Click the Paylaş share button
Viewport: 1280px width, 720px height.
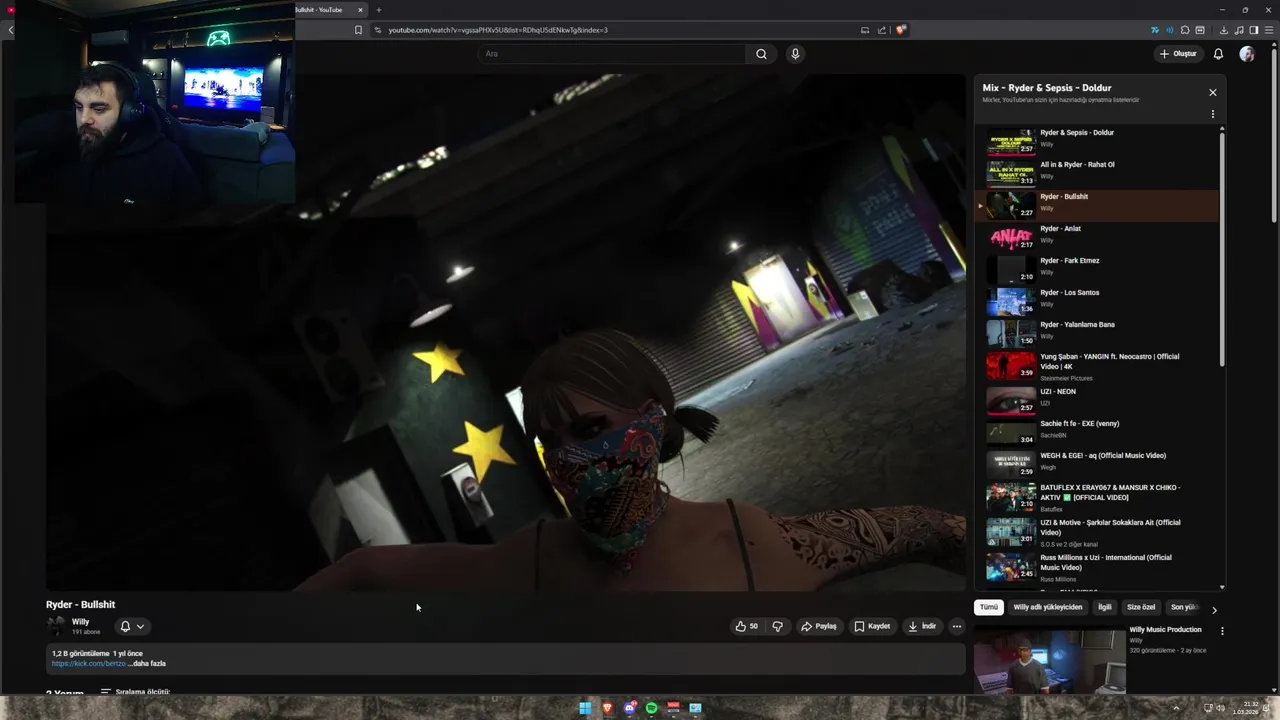(818, 626)
